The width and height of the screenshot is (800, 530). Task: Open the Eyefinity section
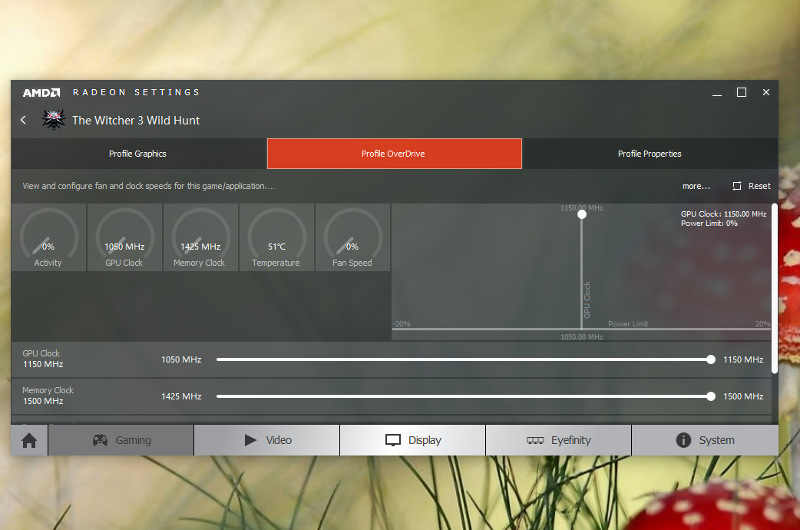click(x=559, y=440)
